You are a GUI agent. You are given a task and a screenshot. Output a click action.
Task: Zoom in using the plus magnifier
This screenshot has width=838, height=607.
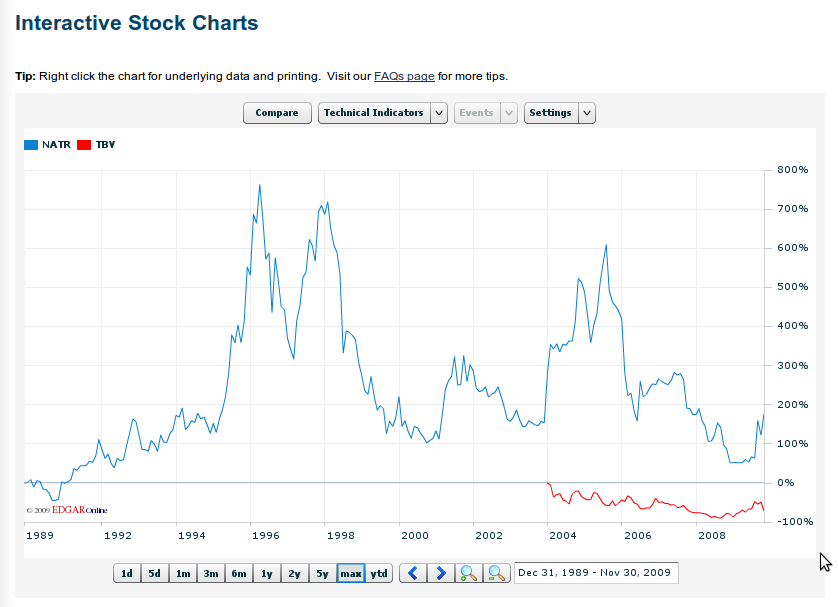point(469,573)
